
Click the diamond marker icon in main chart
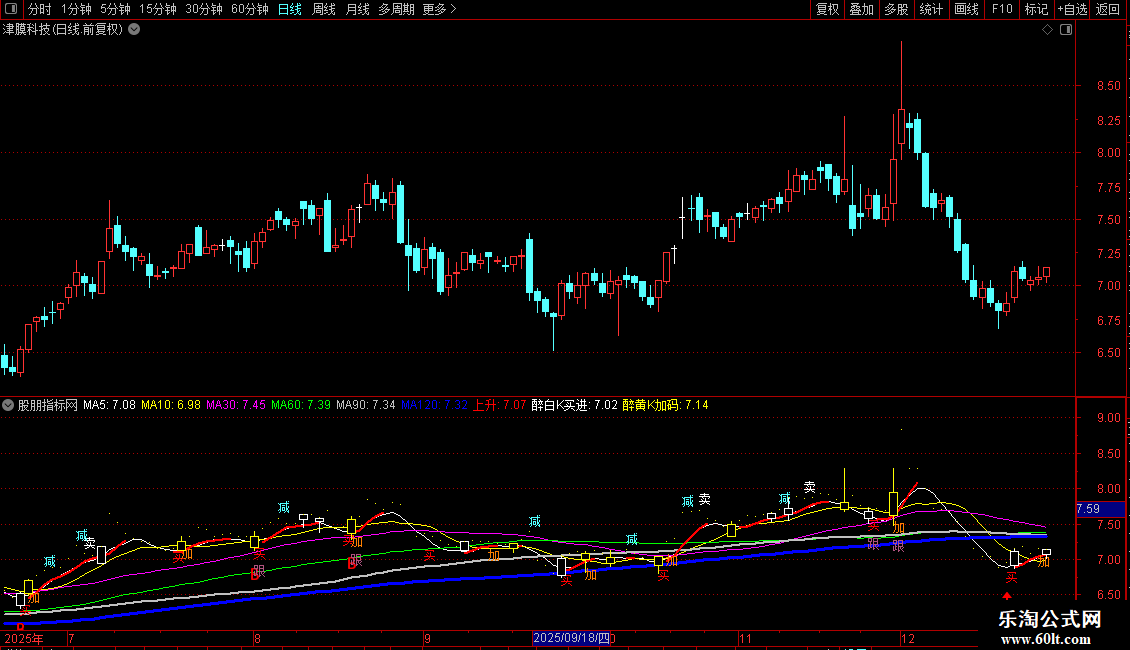click(x=1048, y=30)
